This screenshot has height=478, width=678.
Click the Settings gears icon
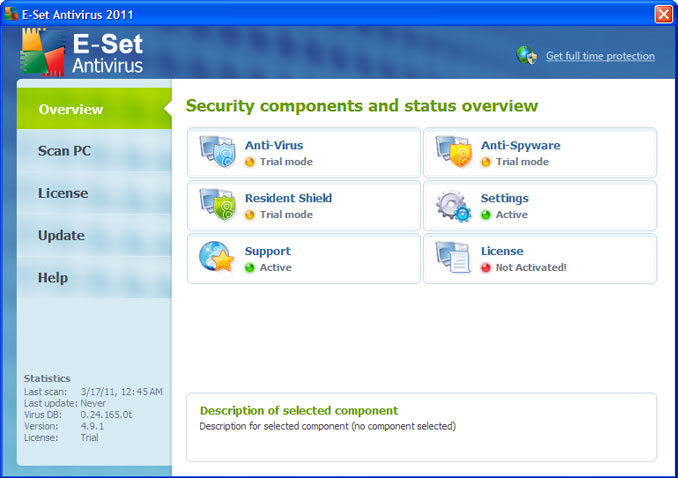pyautogui.click(x=454, y=206)
